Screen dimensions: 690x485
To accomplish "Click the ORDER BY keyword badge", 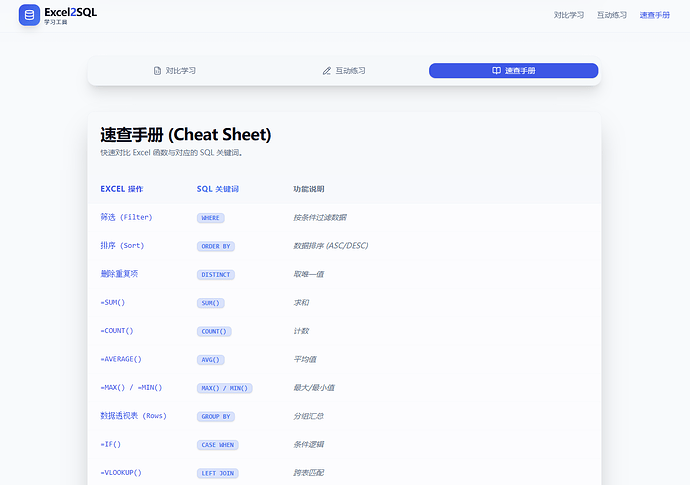I will [x=216, y=246].
